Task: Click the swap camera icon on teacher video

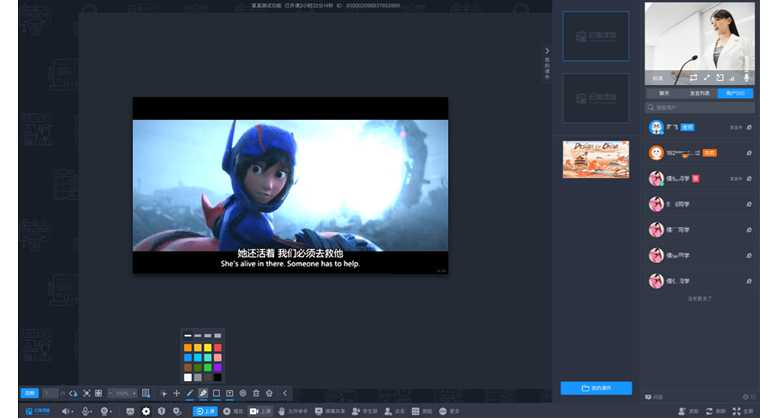Action: 693,78
